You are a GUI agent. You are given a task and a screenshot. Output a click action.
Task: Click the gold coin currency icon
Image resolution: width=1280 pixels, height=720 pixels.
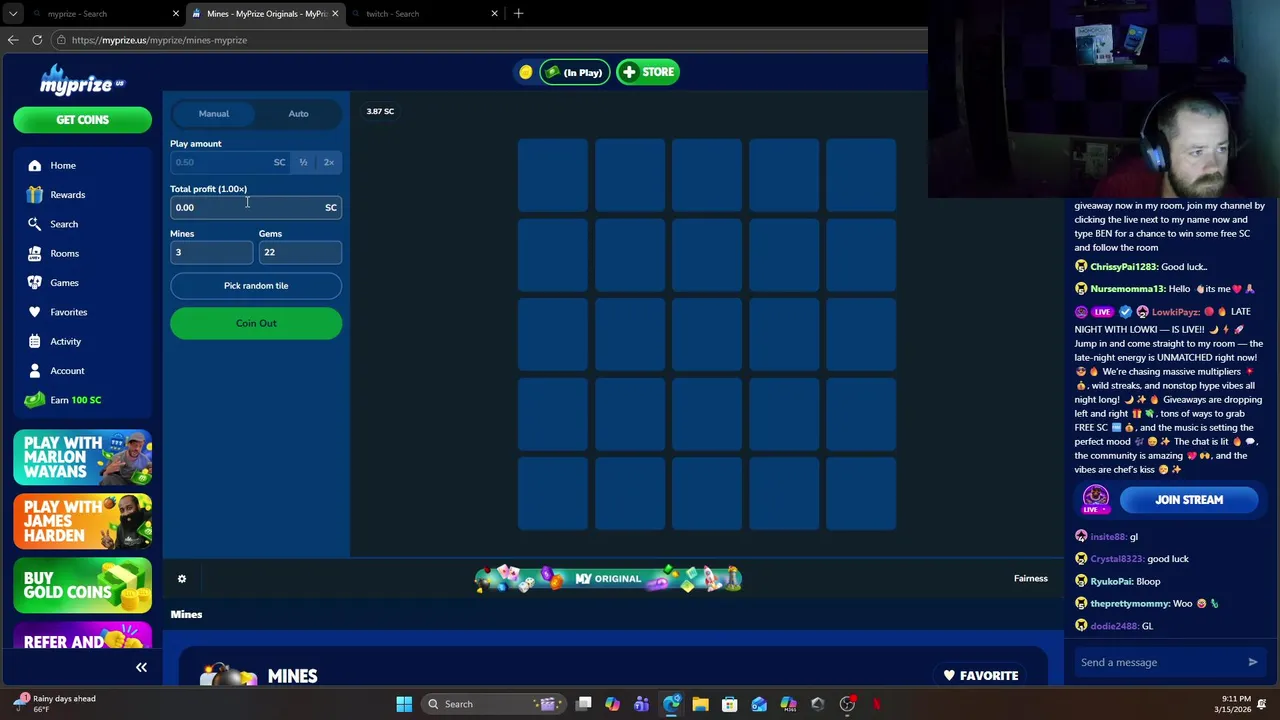[525, 72]
